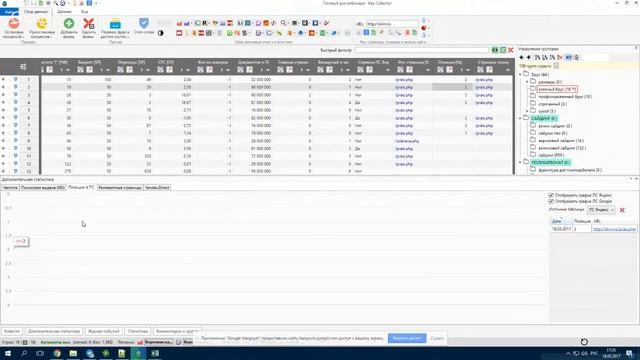
Task: Open Chrome from the taskbar
Action: coord(57,353)
